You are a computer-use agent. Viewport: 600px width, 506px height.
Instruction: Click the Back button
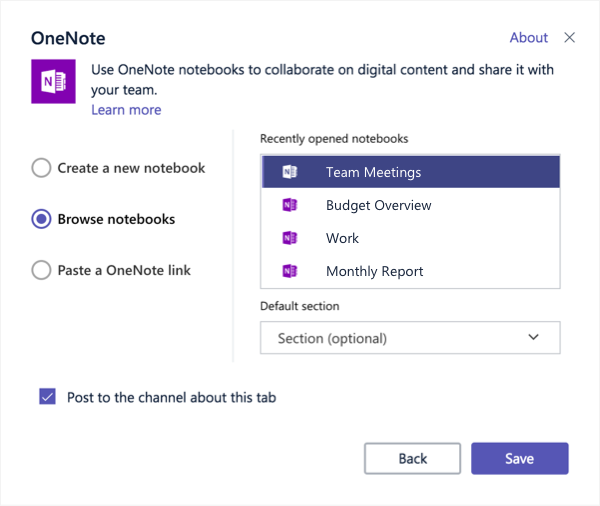point(412,459)
